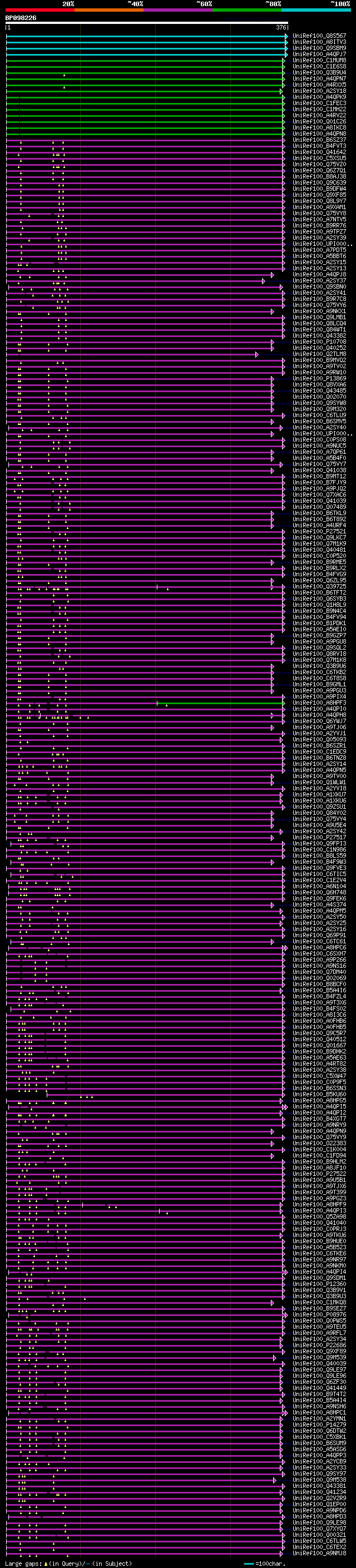Click label UniRef100_B6SZ37
Screen dimensions: 356x1568
tap(319, 140)
